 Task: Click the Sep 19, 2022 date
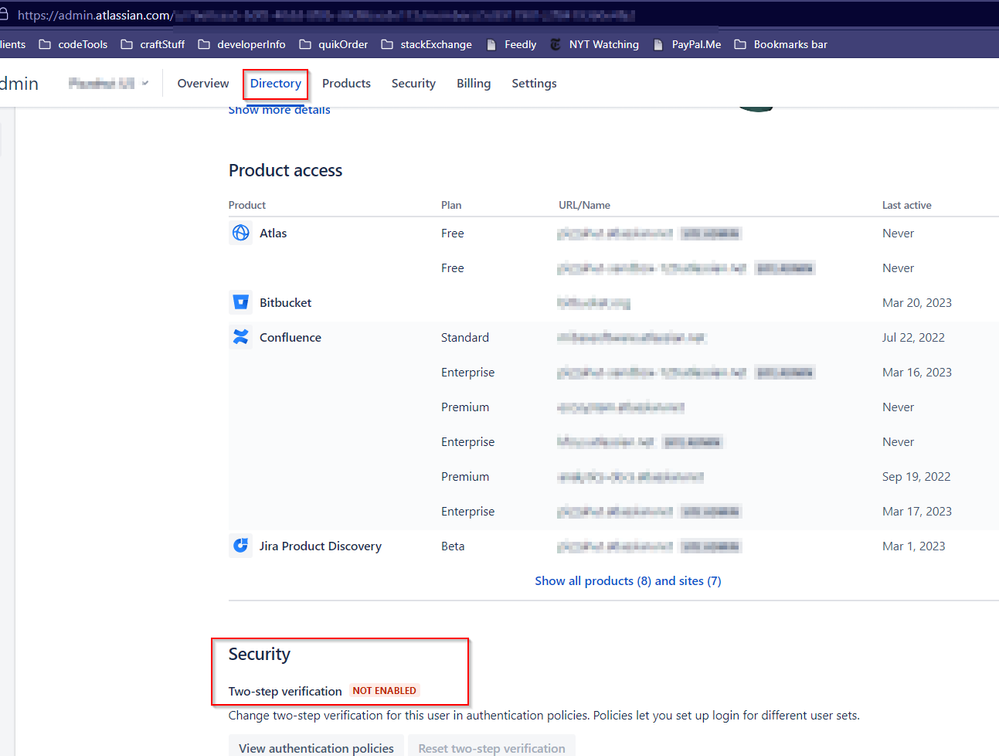[x=916, y=476]
